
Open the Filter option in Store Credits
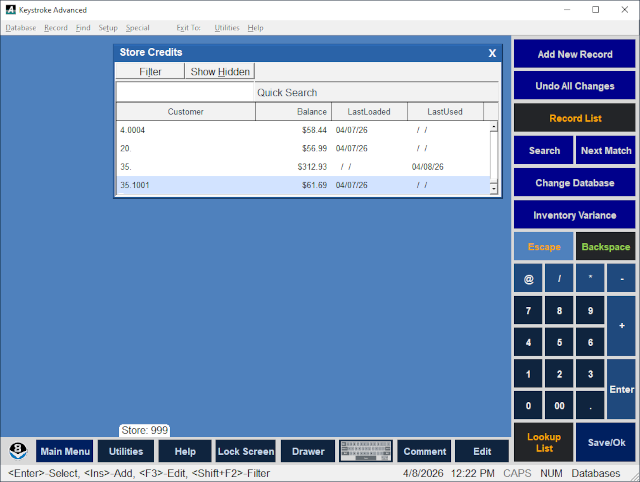click(x=150, y=72)
